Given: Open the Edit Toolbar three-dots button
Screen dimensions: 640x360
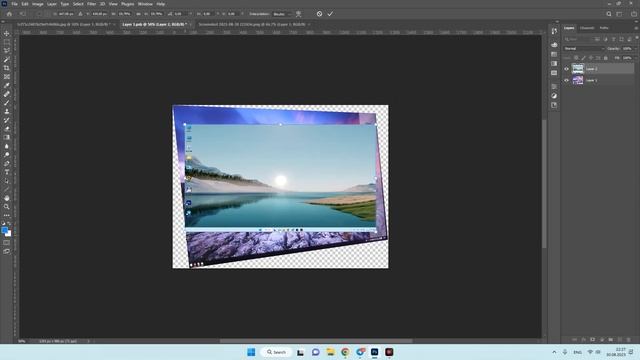Looking at the screenshot, I should (7, 215).
